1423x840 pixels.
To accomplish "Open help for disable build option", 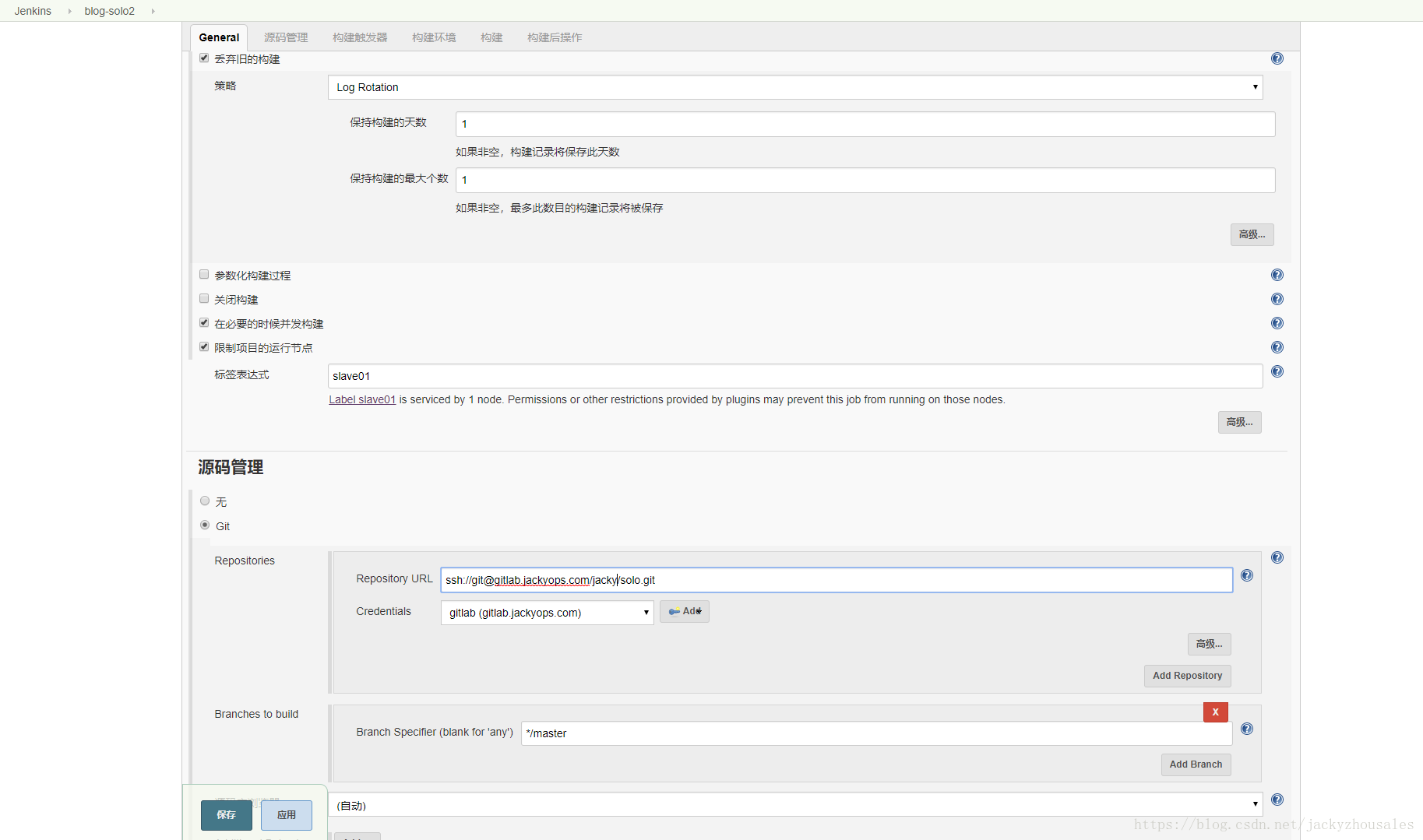I will click(1277, 299).
